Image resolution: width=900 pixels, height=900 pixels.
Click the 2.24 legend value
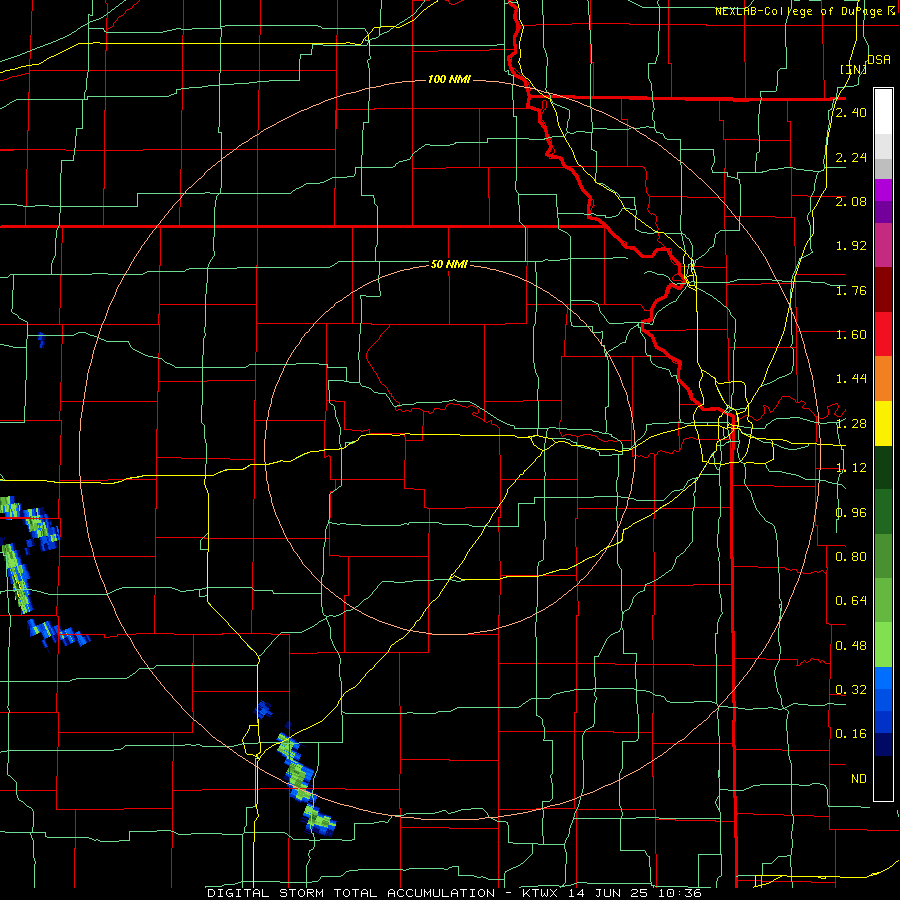click(851, 157)
